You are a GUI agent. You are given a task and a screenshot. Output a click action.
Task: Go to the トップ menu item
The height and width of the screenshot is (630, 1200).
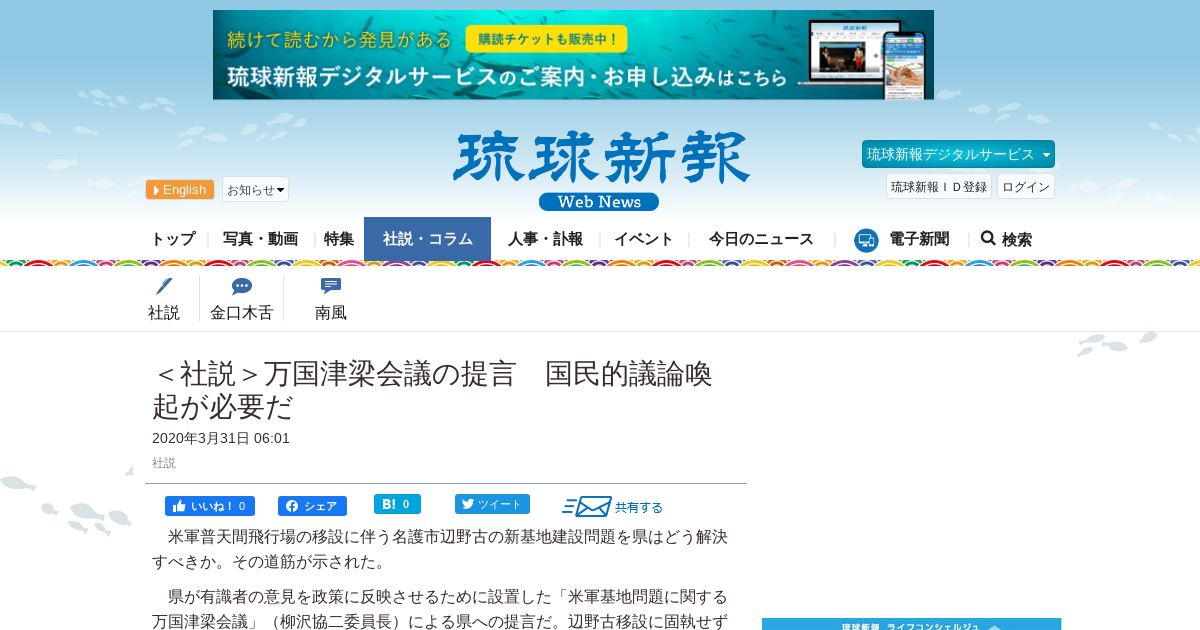pos(173,239)
